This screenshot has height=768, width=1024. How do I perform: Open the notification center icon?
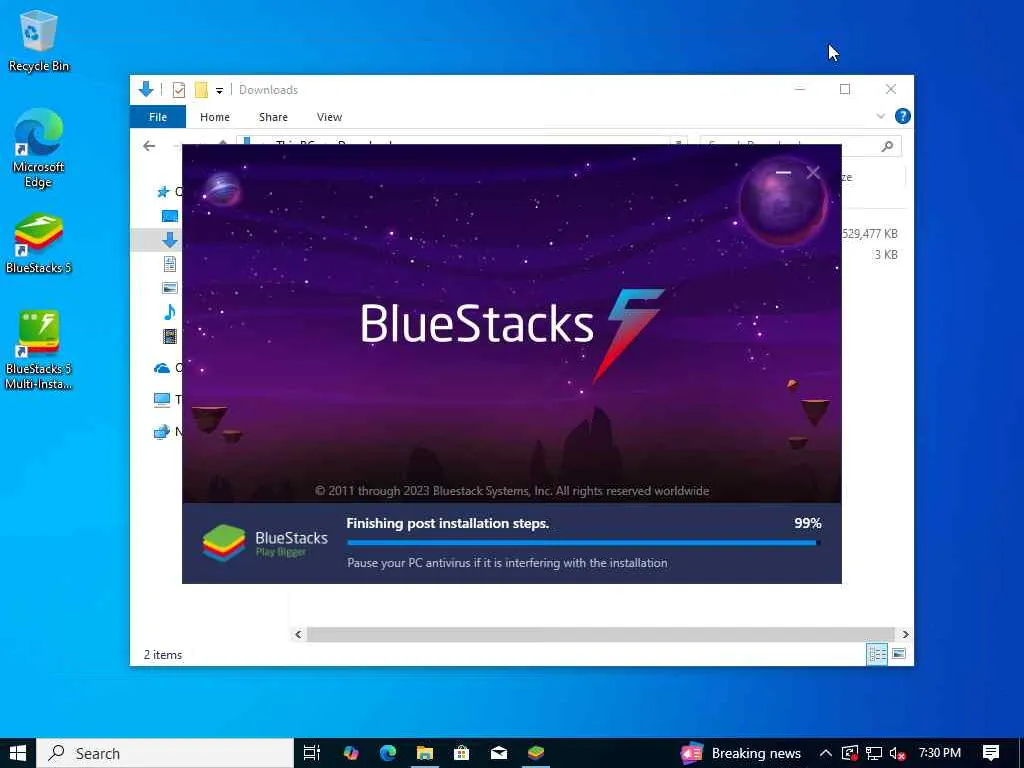pos(991,753)
